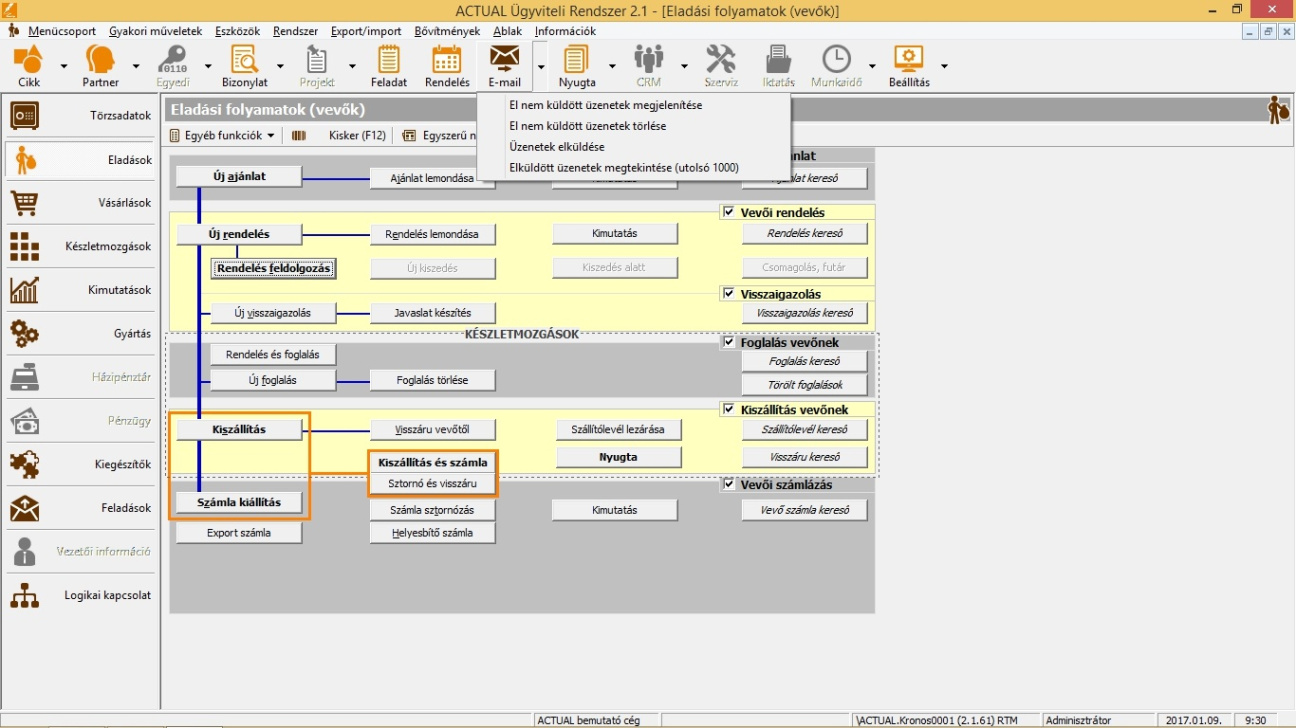Click the Új rendelés button

pyautogui.click(x=238, y=234)
